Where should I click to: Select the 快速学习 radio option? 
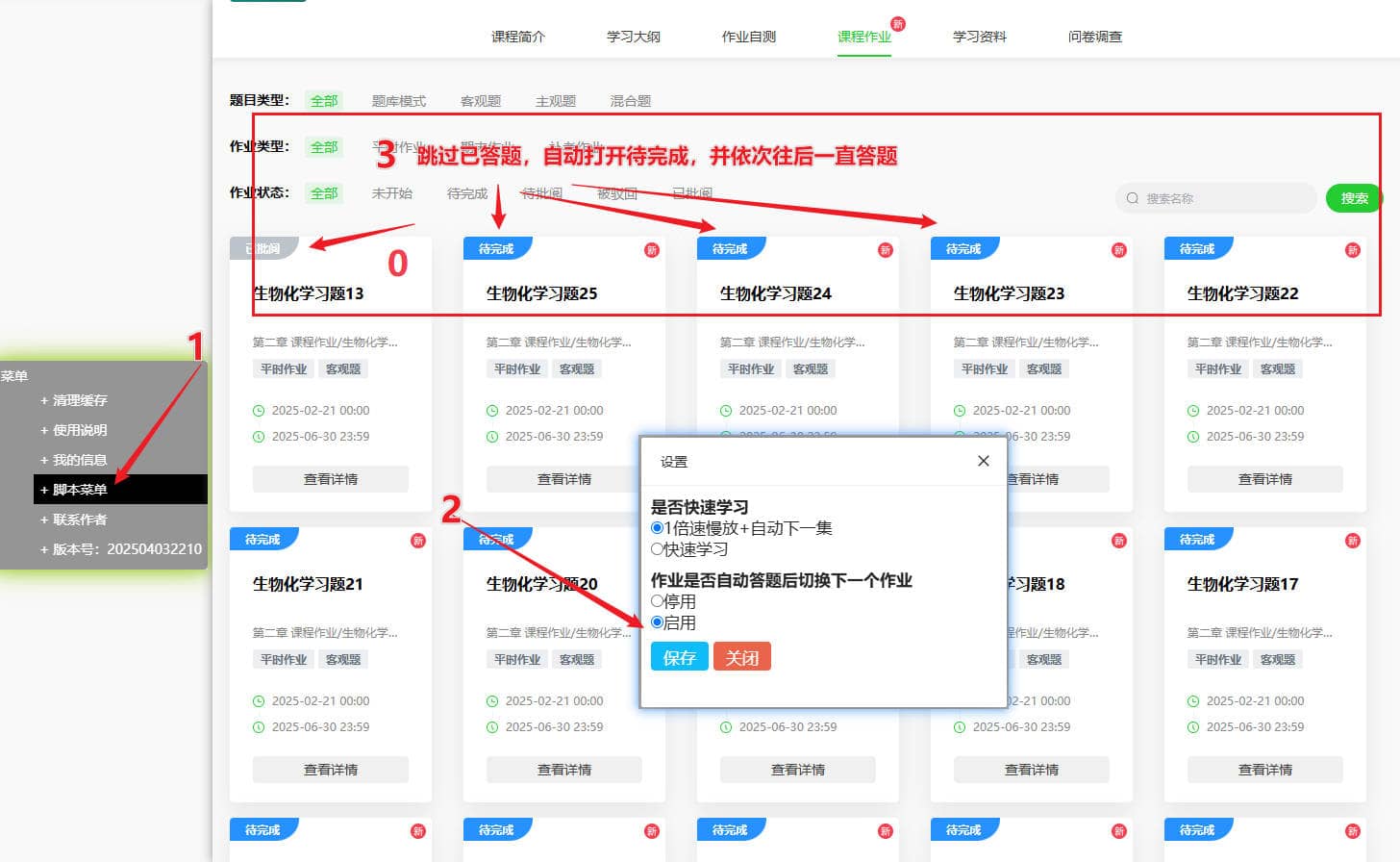pos(657,549)
